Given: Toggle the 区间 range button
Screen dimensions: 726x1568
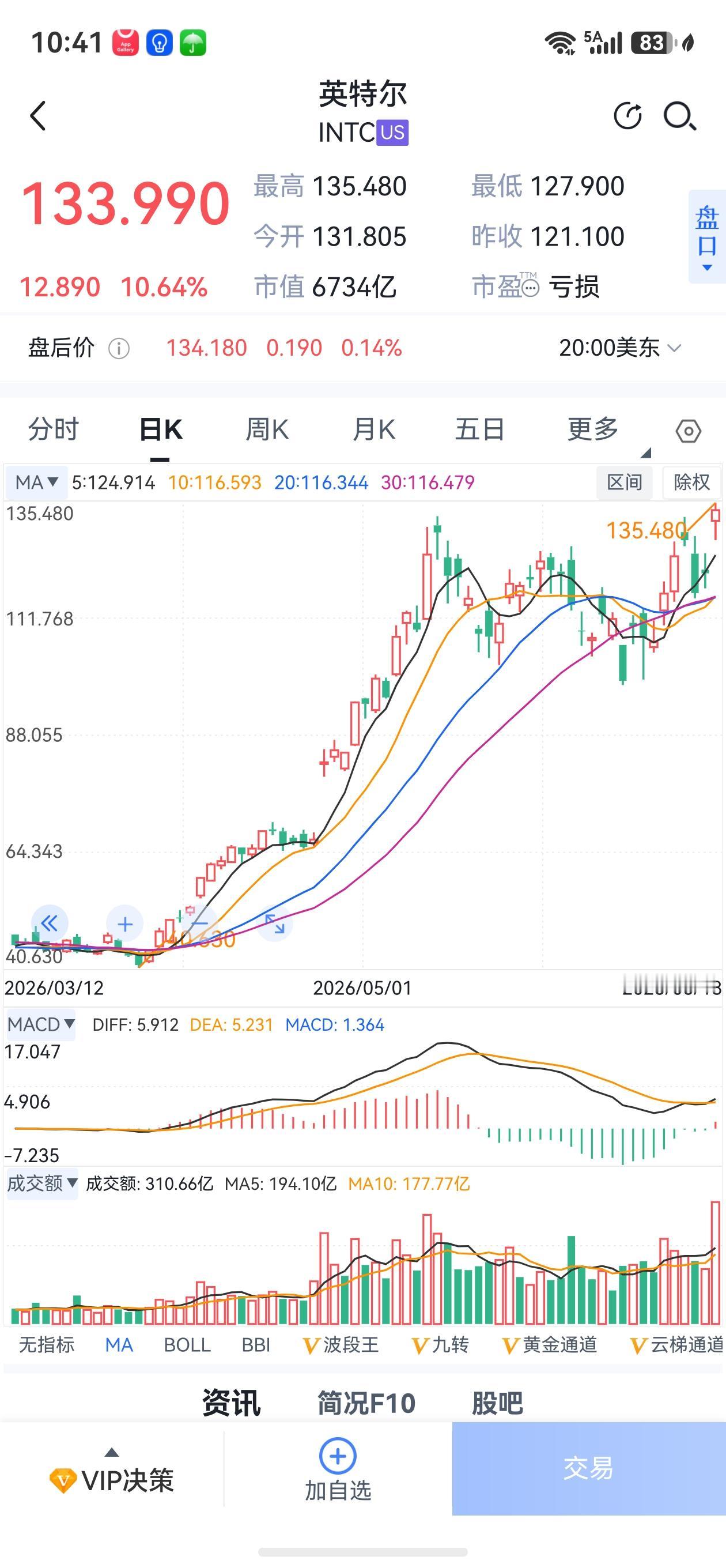Looking at the screenshot, I should pyautogui.click(x=625, y=483).
